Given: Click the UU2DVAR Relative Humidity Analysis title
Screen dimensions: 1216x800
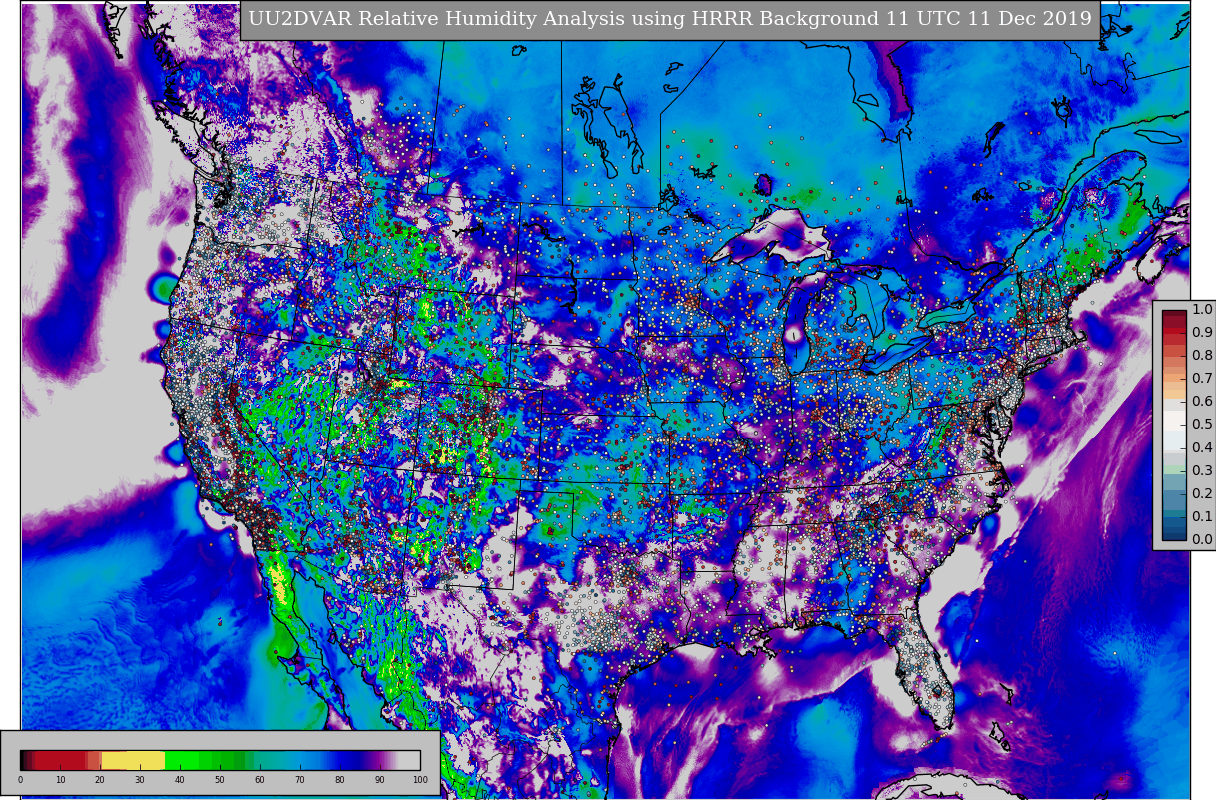Looking at the screenshot, I should pyautogui.click(x=670, y=19).
